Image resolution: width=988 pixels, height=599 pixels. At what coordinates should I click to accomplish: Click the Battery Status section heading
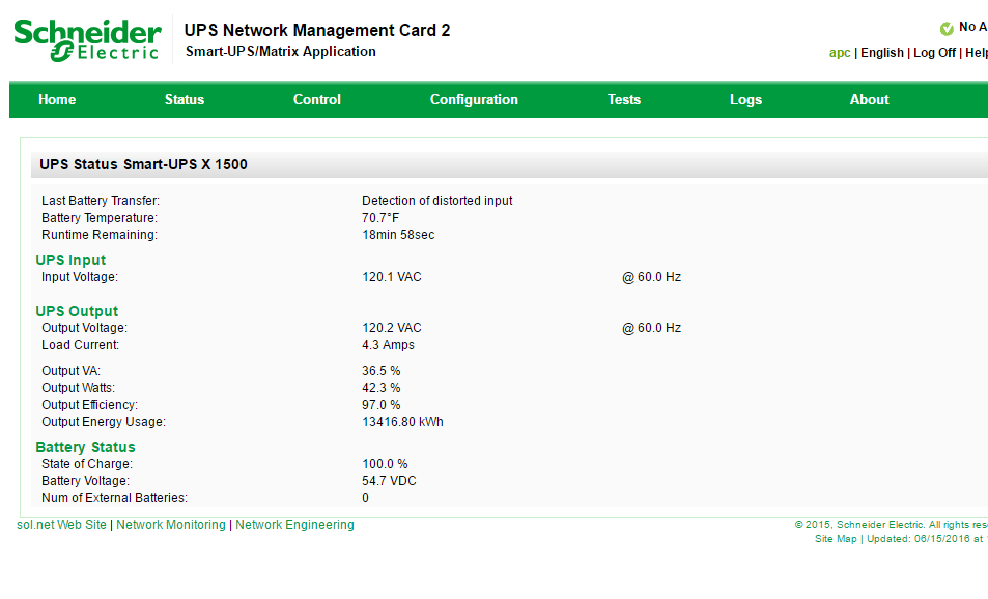[86, 447]
